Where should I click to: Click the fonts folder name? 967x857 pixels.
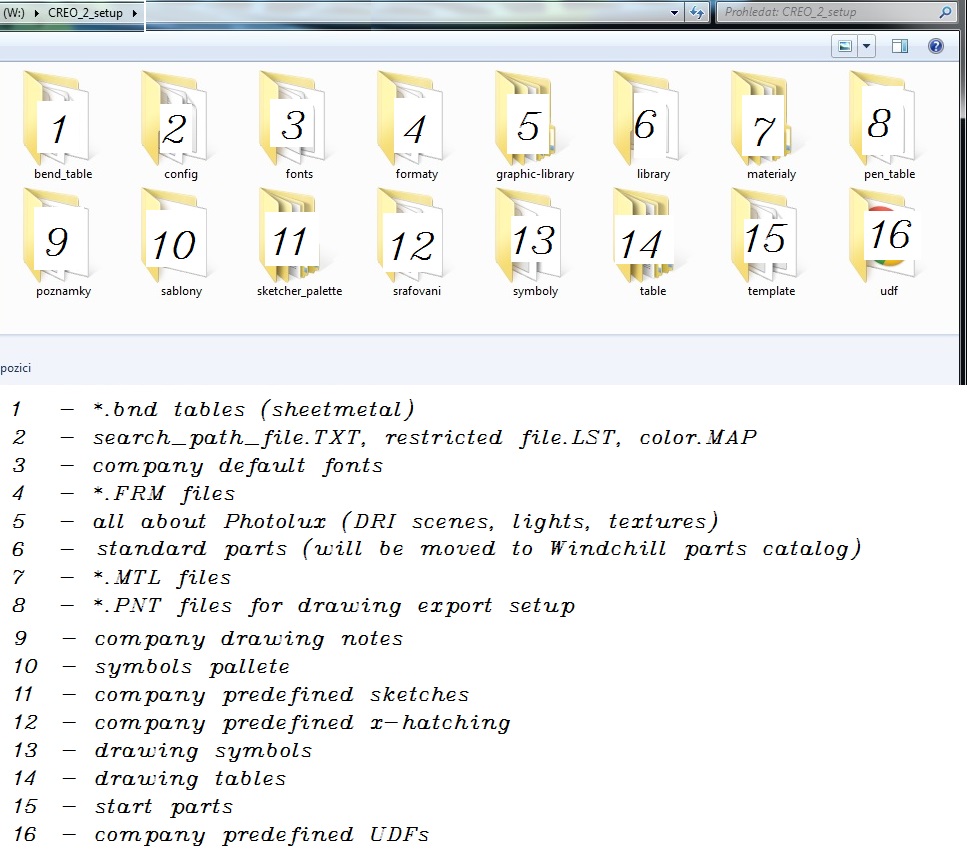[x=299, y=174]
